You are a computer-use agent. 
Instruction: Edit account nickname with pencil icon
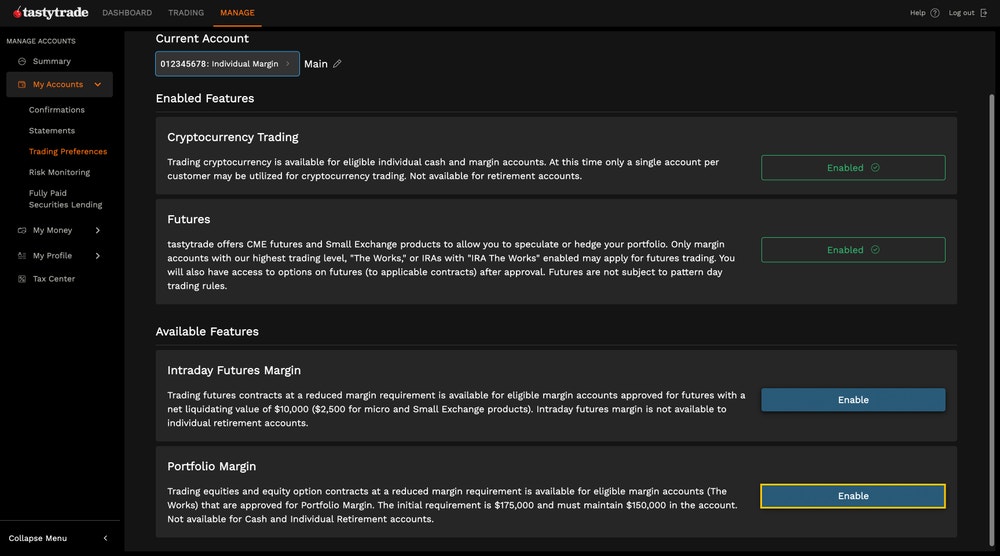[337, 64]
